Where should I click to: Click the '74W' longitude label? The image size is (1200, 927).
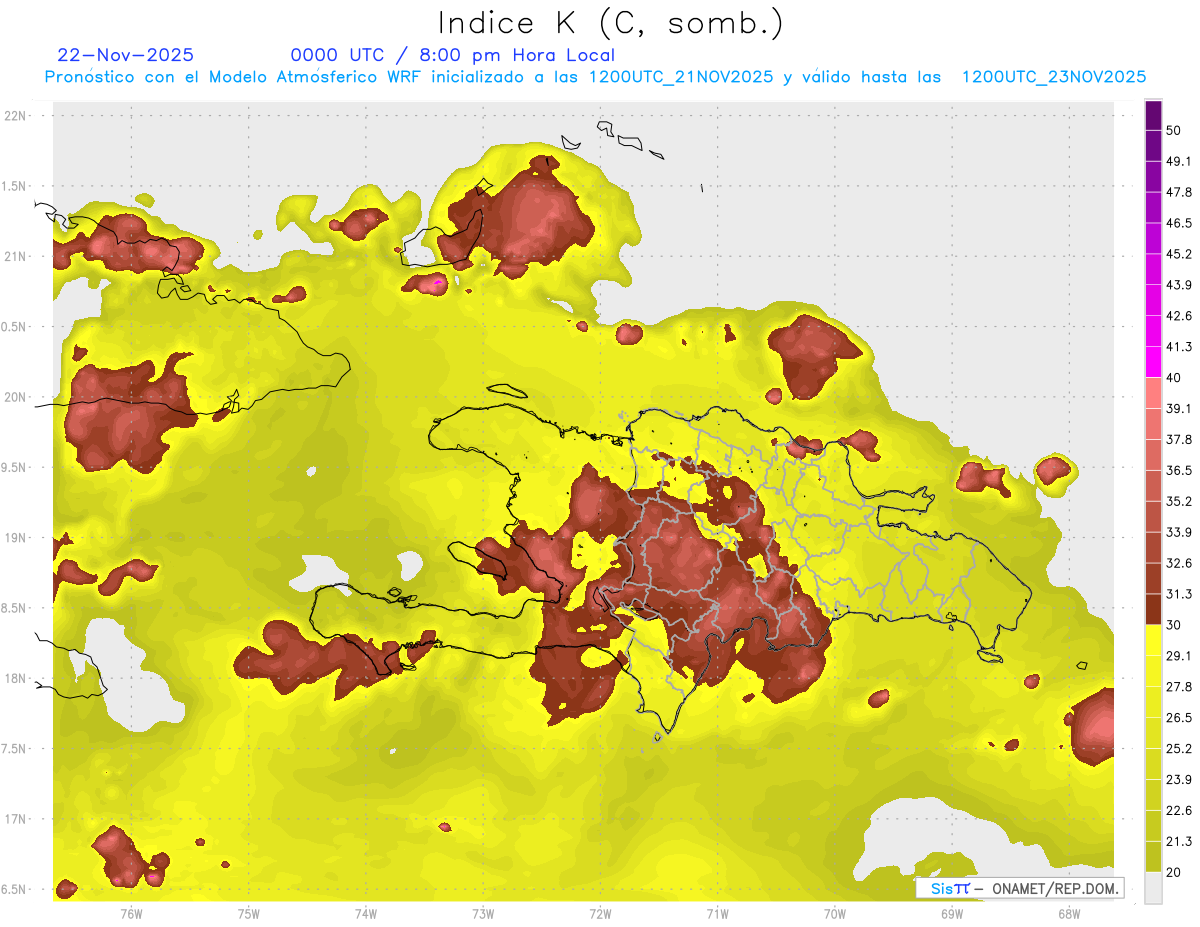pyautogui.click(x=366, y=914)
